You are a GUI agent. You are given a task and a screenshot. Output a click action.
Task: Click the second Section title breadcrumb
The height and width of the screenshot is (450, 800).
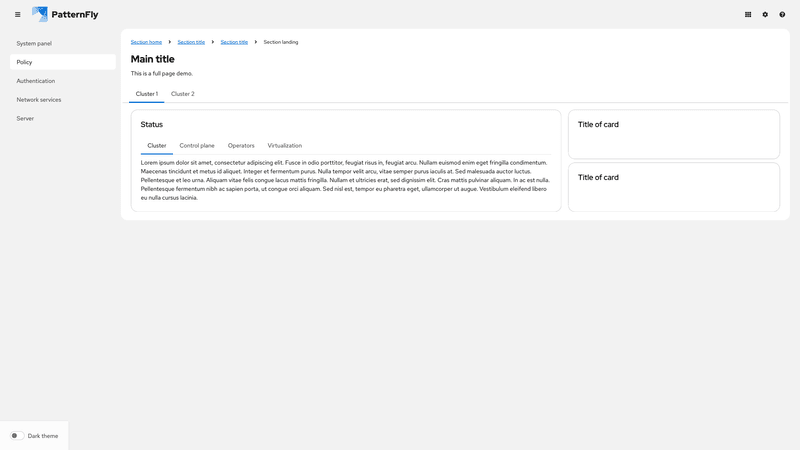[234, 42]
